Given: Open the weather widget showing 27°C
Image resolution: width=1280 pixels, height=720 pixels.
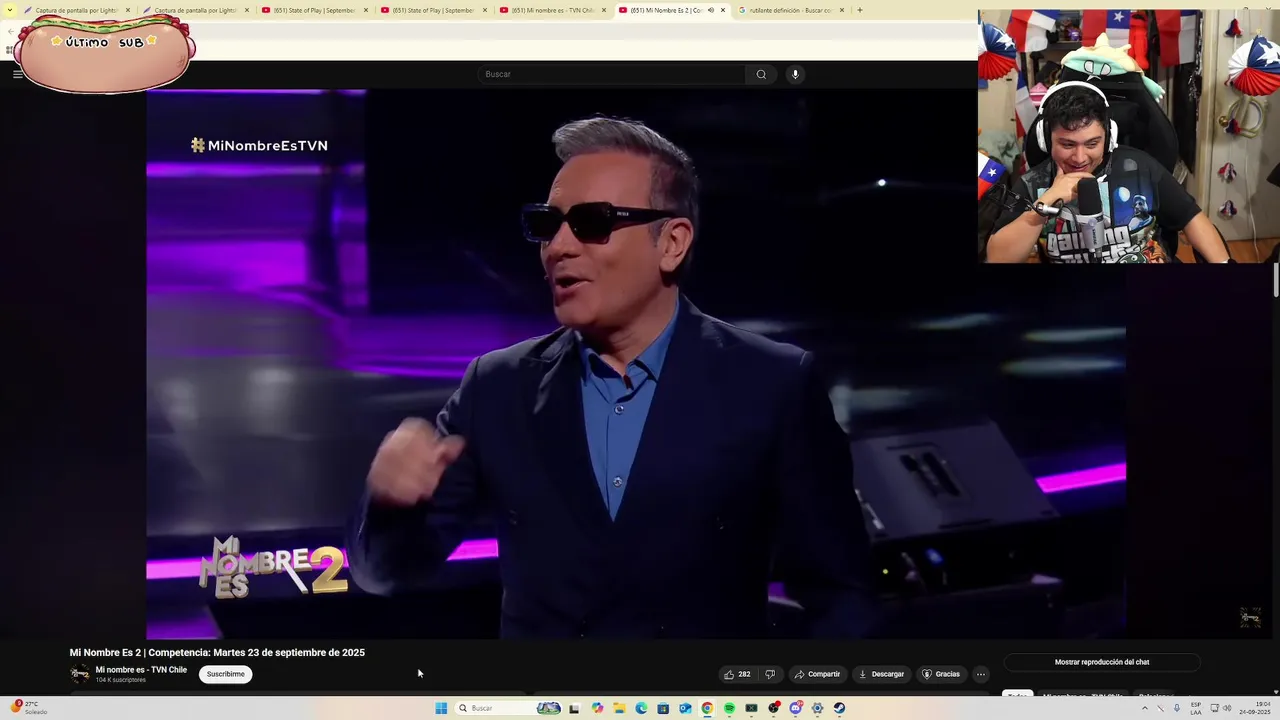Looking at the screenshot, I should pyautogui.click(x=28, y=708).
